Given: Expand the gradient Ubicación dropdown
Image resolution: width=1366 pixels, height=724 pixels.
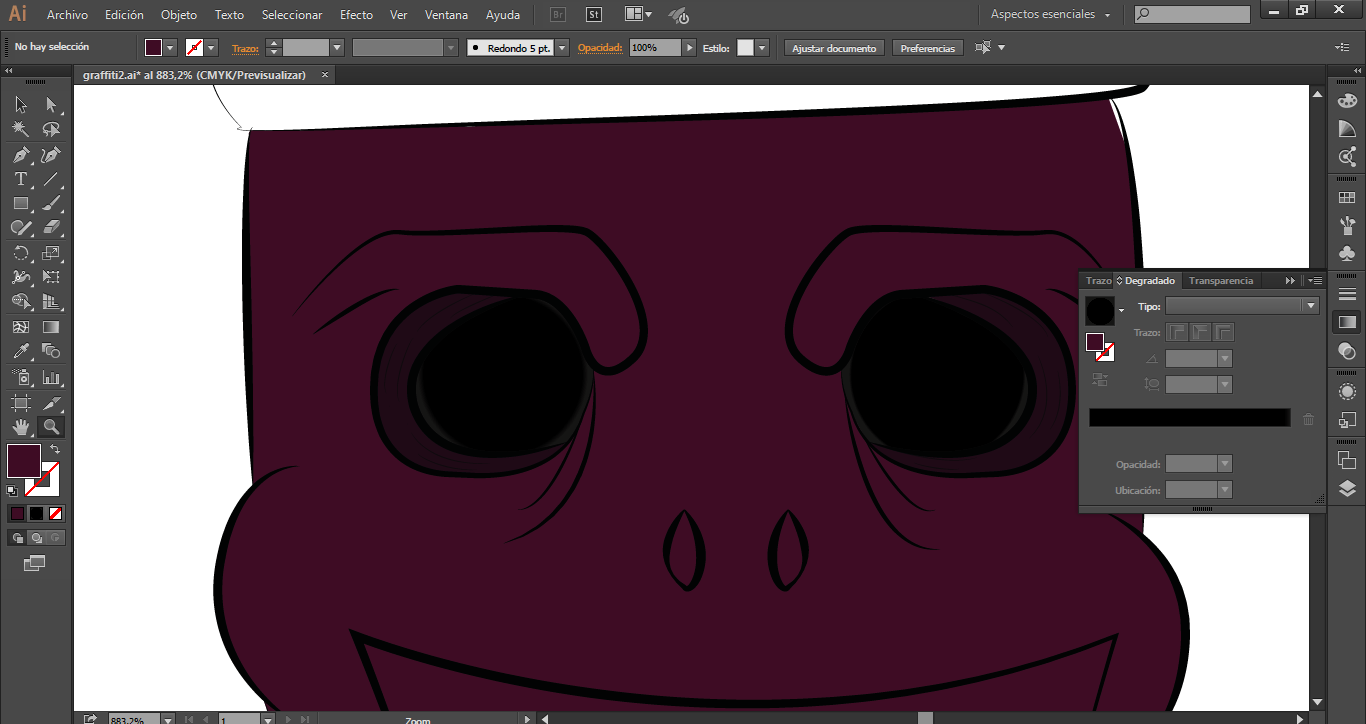Looking at the screenshot, I should pos(1225,490).
